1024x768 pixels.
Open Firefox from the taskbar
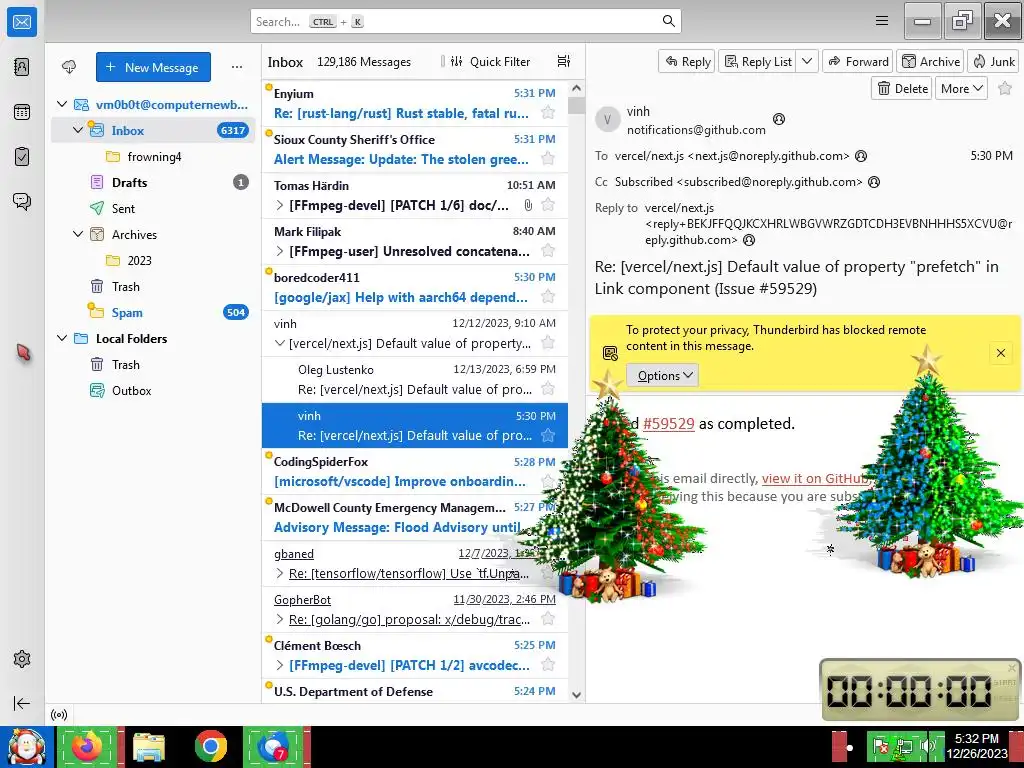click(x=88, y=746)
